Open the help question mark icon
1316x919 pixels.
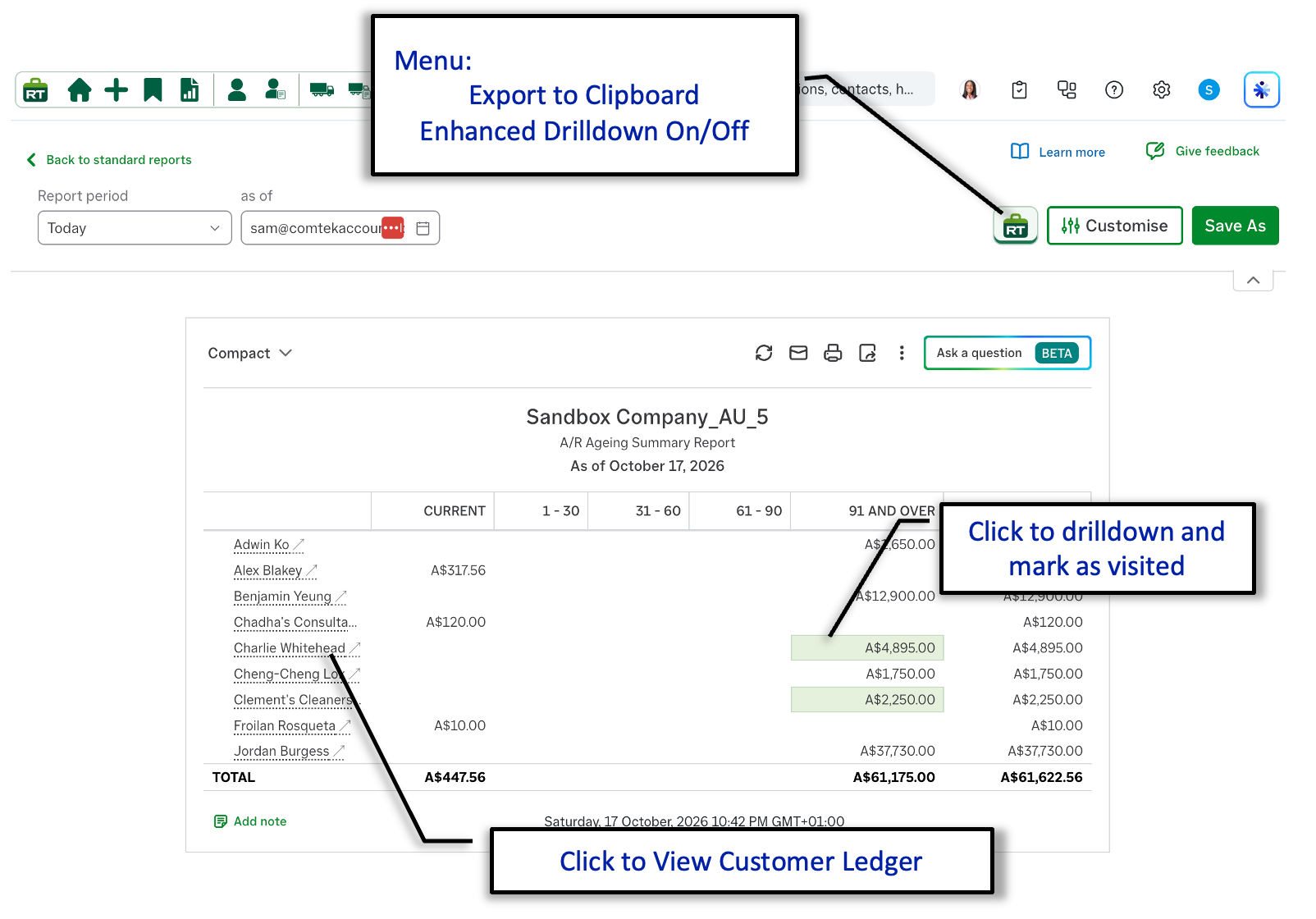1114,89
